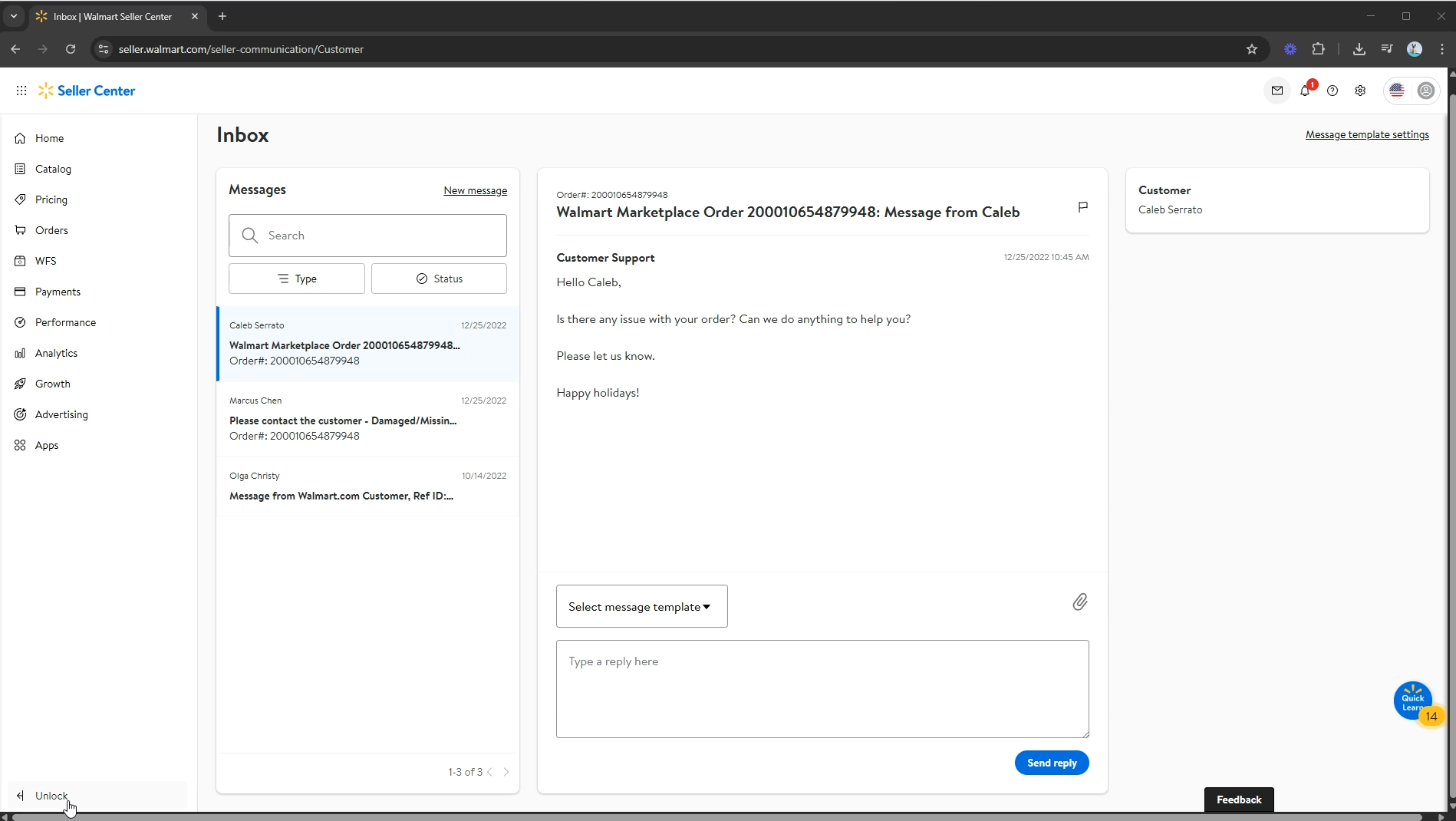
Task: Flag this Caleb conversation
Action: pyautogui.click(x=1083, y=207)
